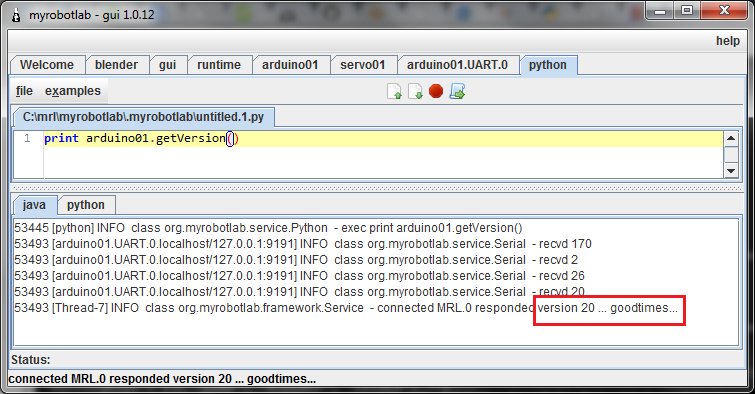Open the file menu
This screenshot has width=755, height=394.
point(24,91)
